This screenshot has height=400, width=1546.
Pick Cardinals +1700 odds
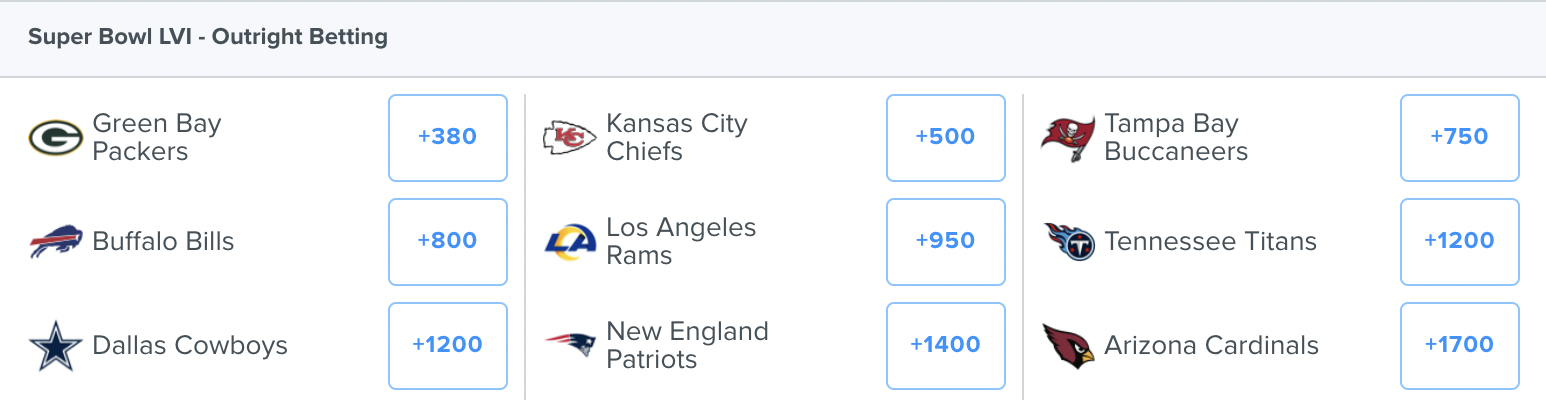pos(1460,346)
